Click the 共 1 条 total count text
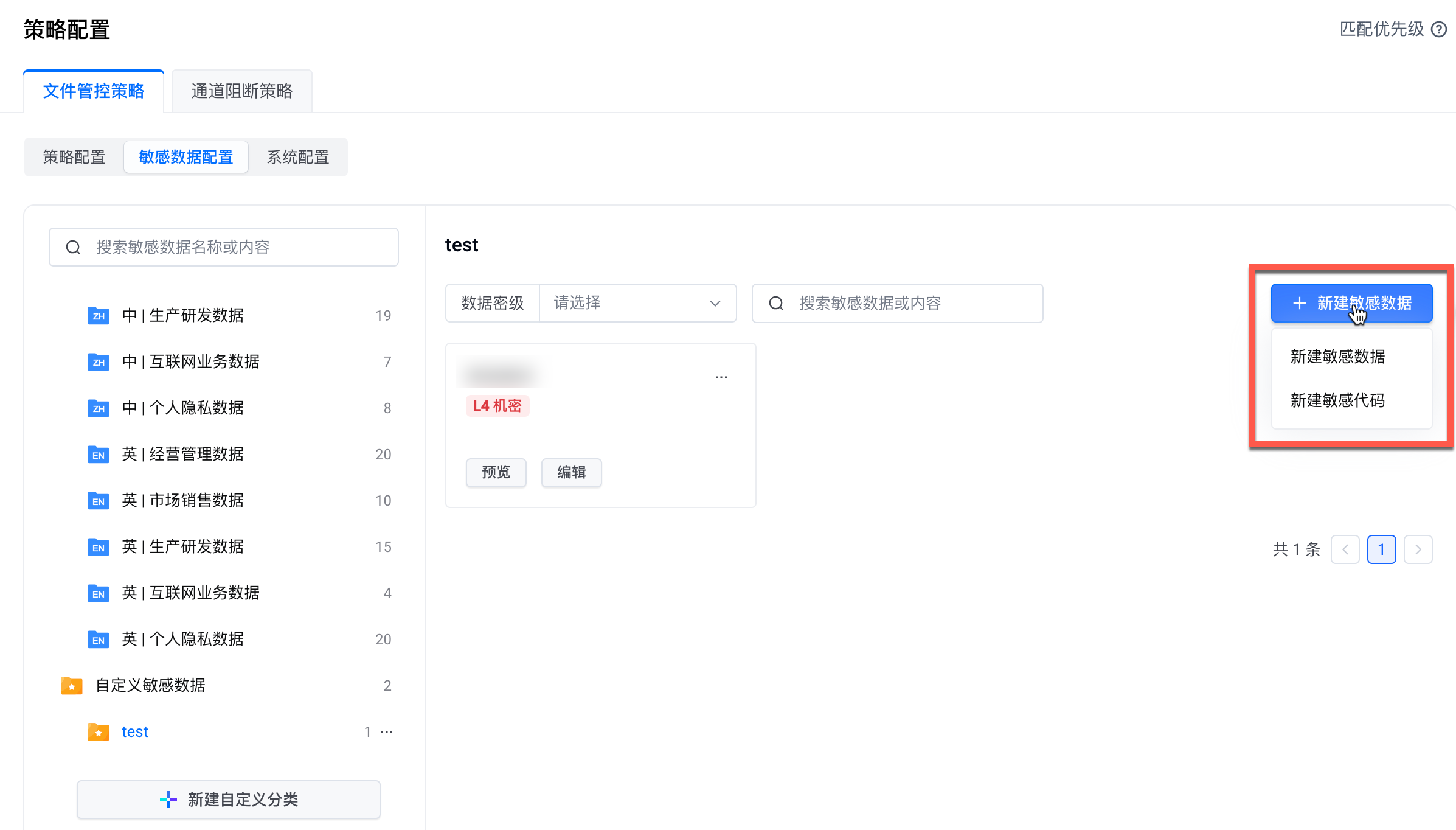Viewport: 1456px width, 830px height. [1297, 549]
